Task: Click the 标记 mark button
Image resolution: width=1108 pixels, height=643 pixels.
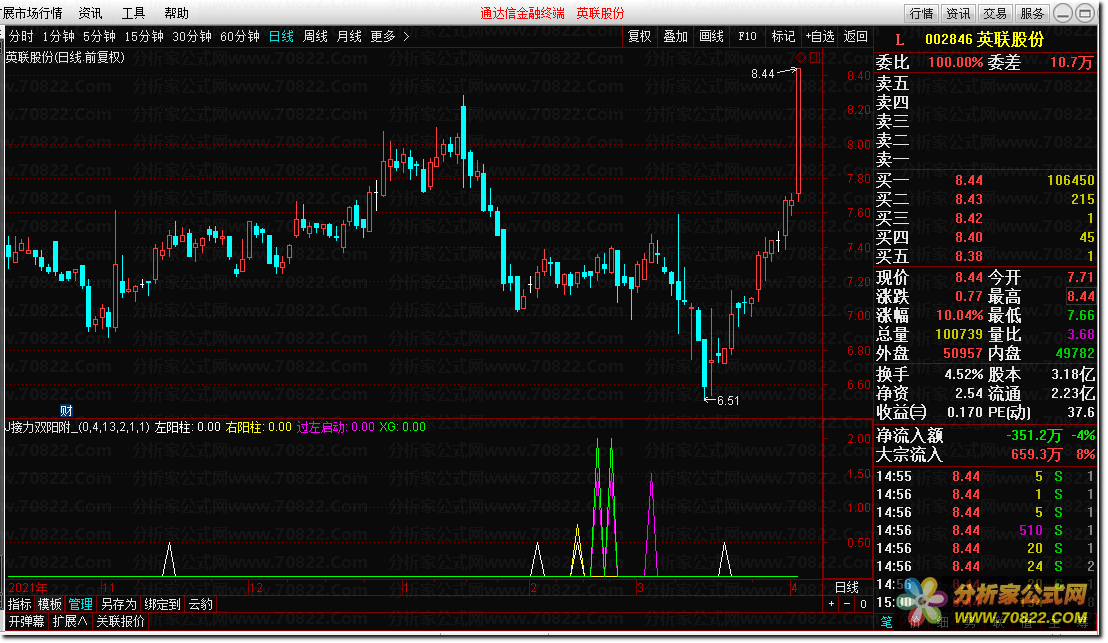Action: point(783,36)
